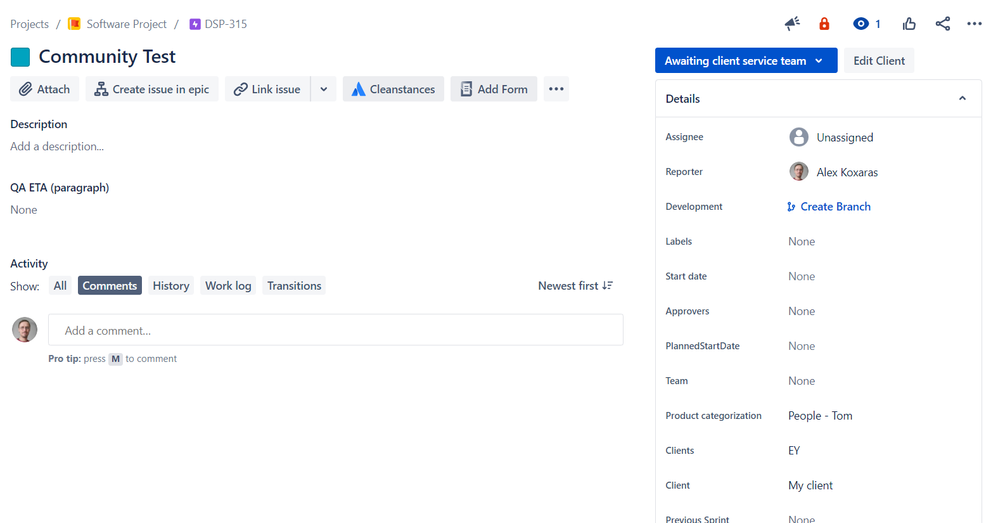This screenshot has height=523, width=998.
Task: Click the PlannedStartDate None value
Action: pyautogui.click(x=801, y=346)
